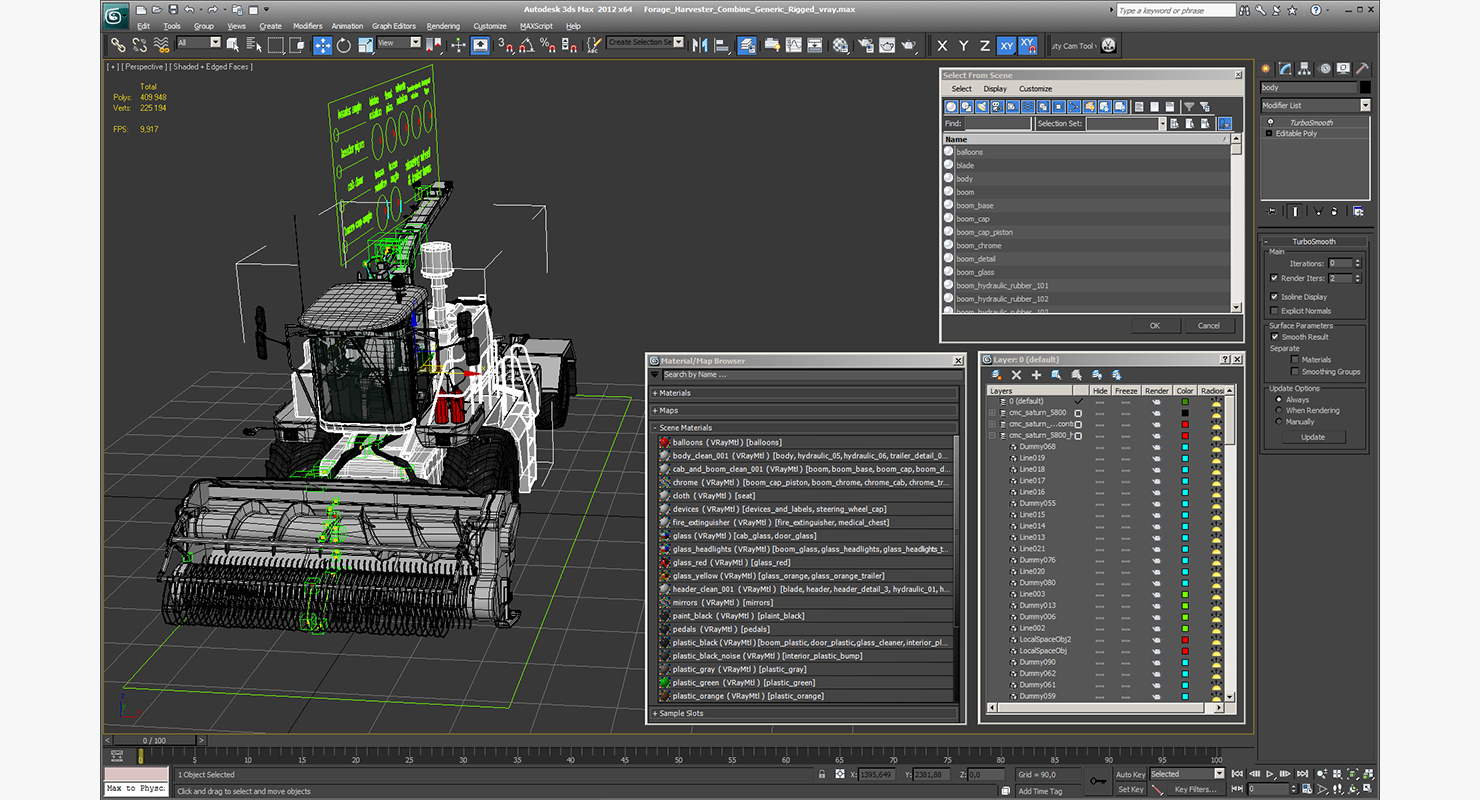Viewport: 1480px width, 800px height.
Task: Toggle the Percent Snap icon
Action: [548, 45]
